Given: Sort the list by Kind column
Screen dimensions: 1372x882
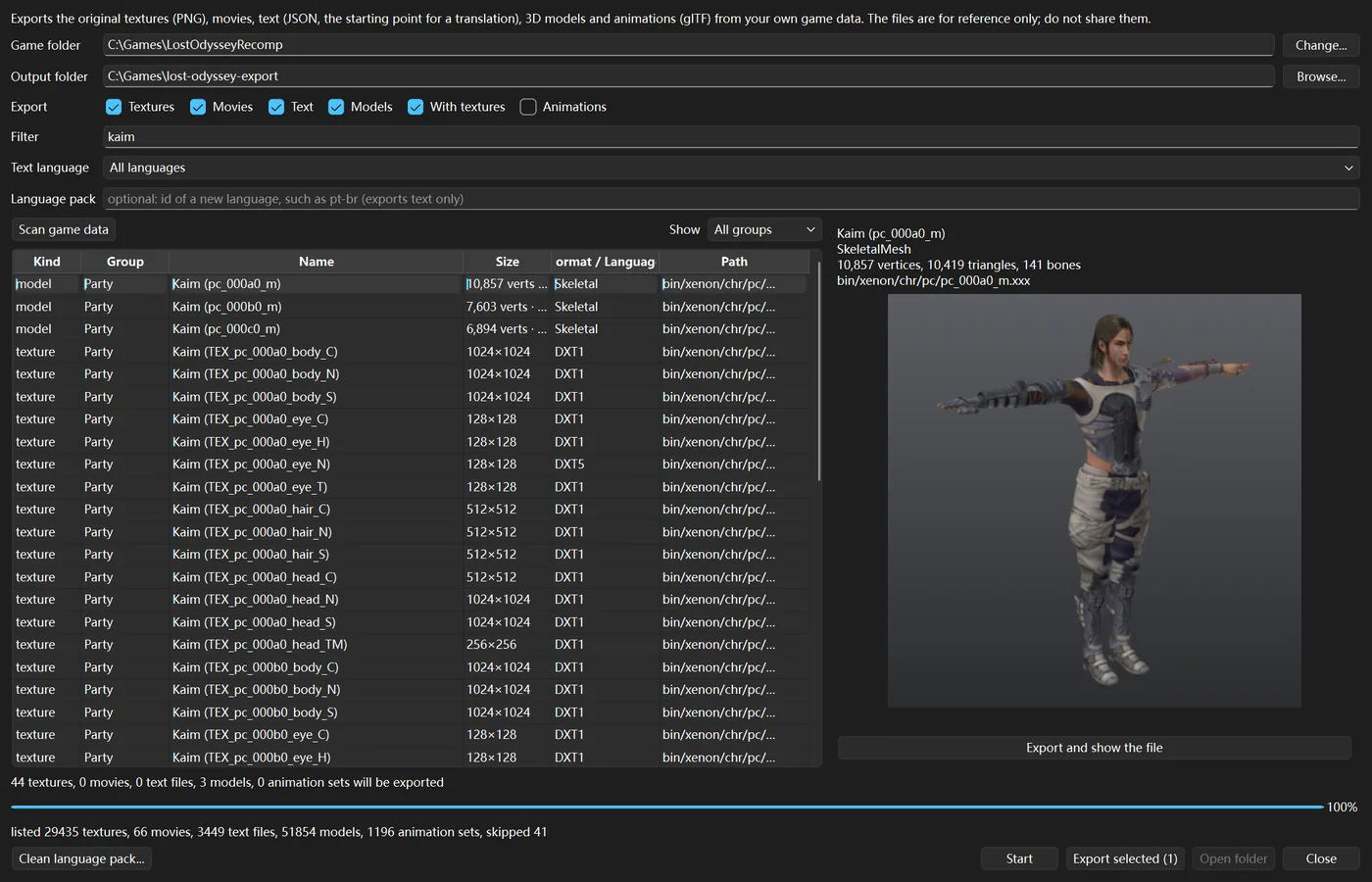Looking at the screenshot, I should [x=46, y=262].
